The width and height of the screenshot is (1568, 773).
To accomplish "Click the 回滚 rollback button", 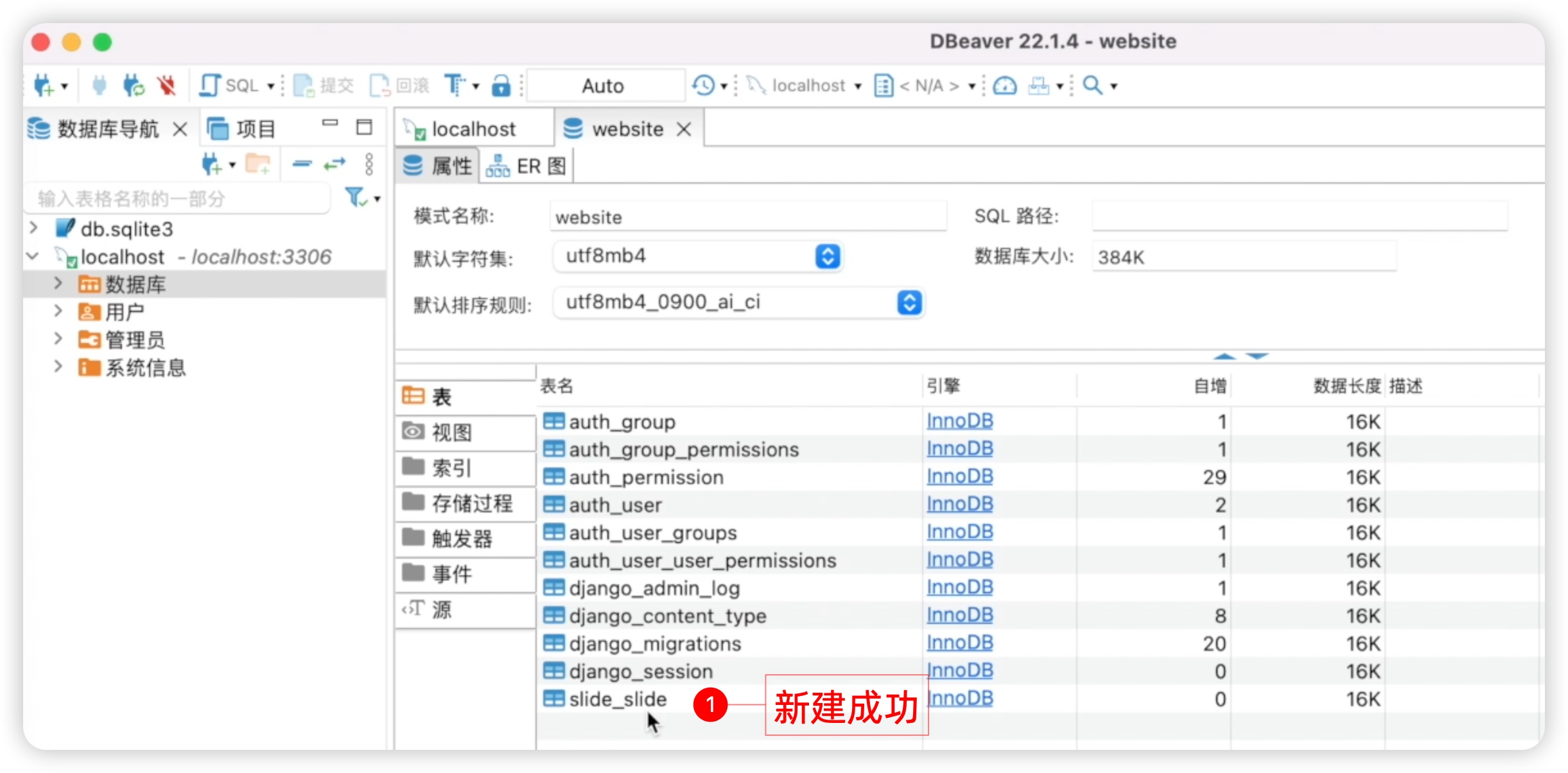I will [x=399, y=85].
